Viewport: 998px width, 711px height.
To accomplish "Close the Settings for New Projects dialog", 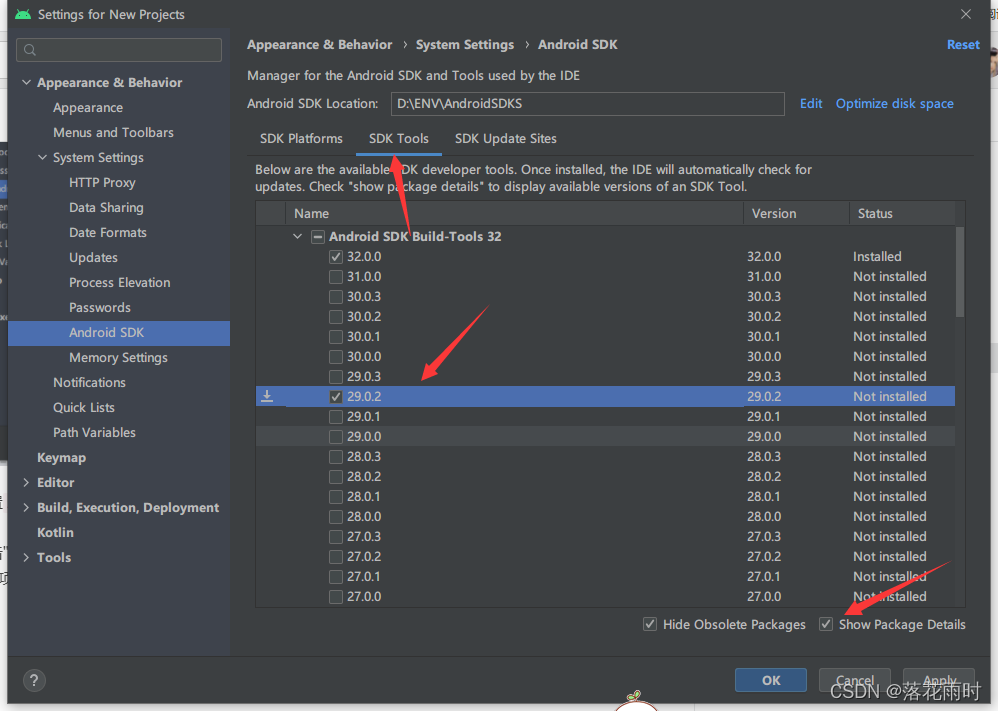I will pyautogui.click(x=966, y=14).
